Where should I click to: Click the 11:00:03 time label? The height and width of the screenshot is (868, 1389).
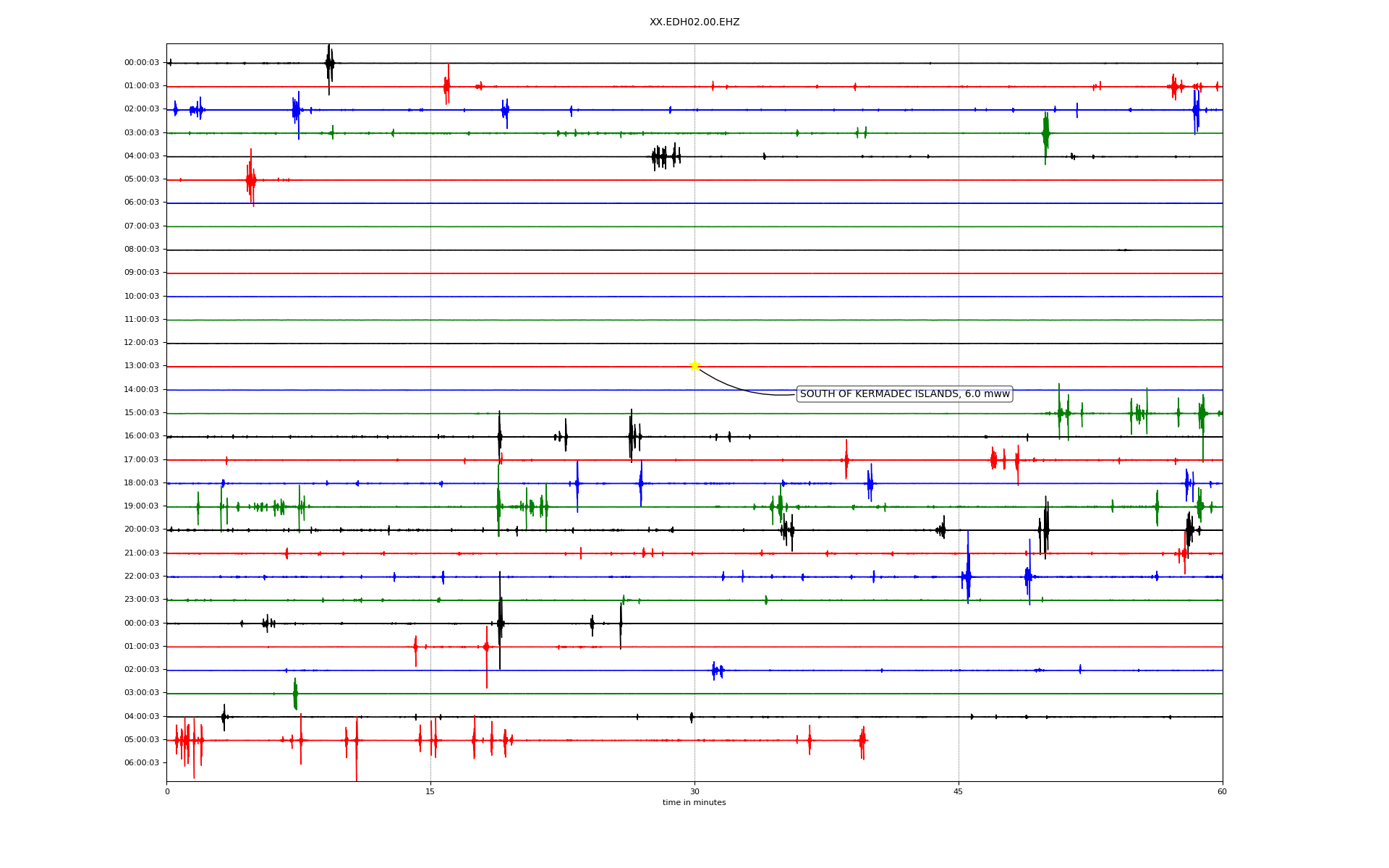tap(142, 320)
